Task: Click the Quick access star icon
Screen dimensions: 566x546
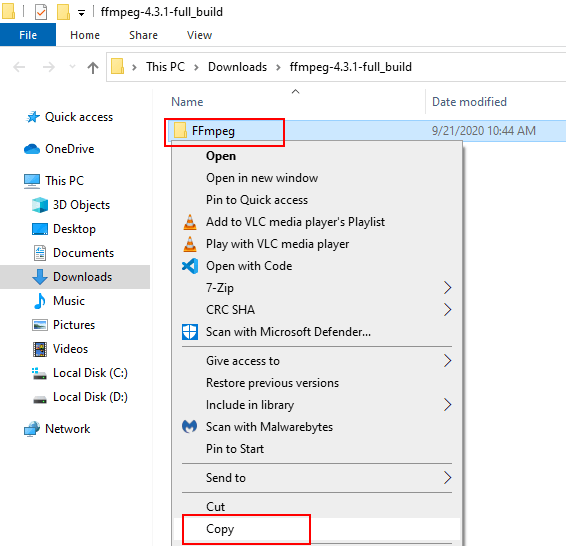Action: point(33,117)
